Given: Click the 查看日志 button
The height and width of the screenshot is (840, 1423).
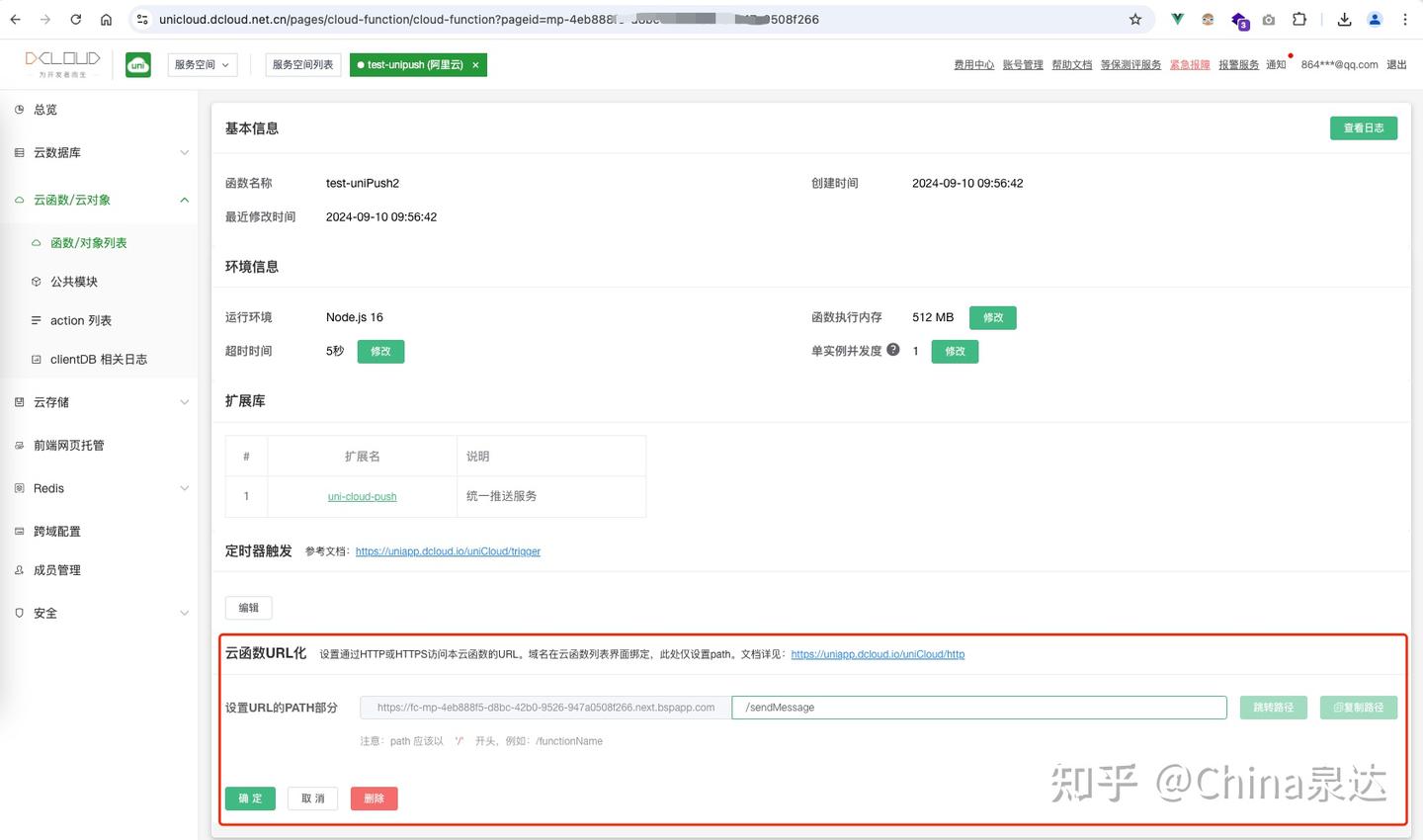Looking at the screenshot, I should pos(1363,127).
